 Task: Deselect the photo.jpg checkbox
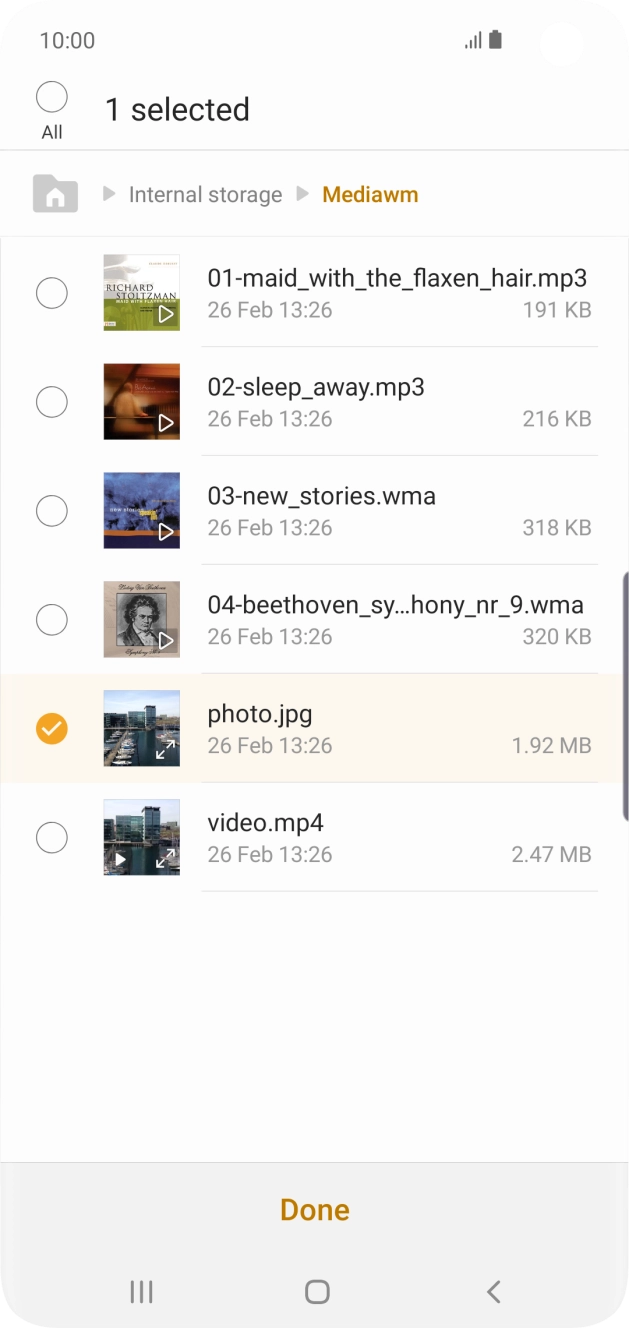point(52,728)
